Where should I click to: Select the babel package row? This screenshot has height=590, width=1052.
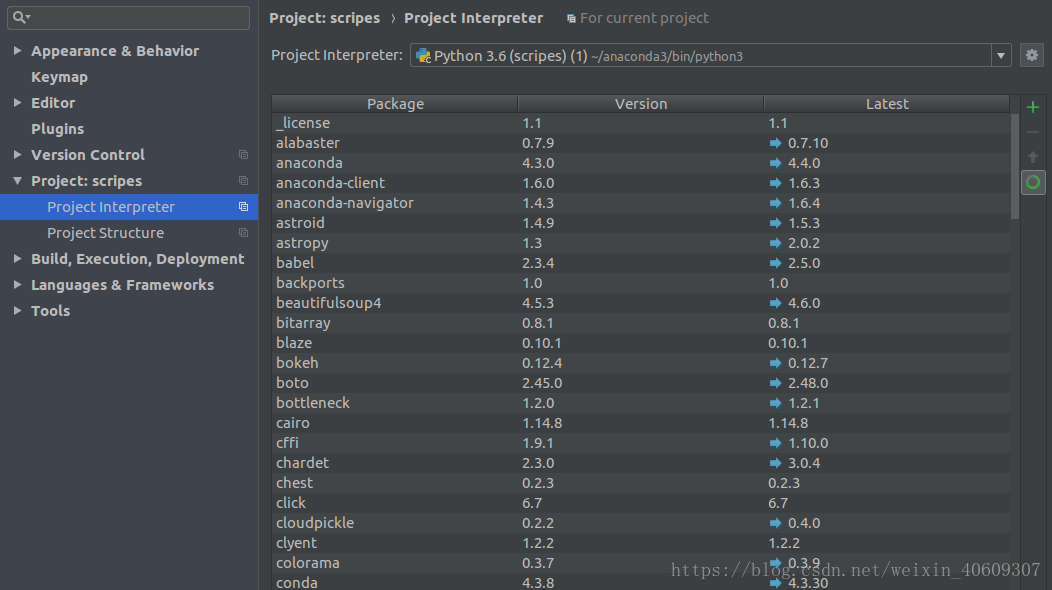coord(641,263)
